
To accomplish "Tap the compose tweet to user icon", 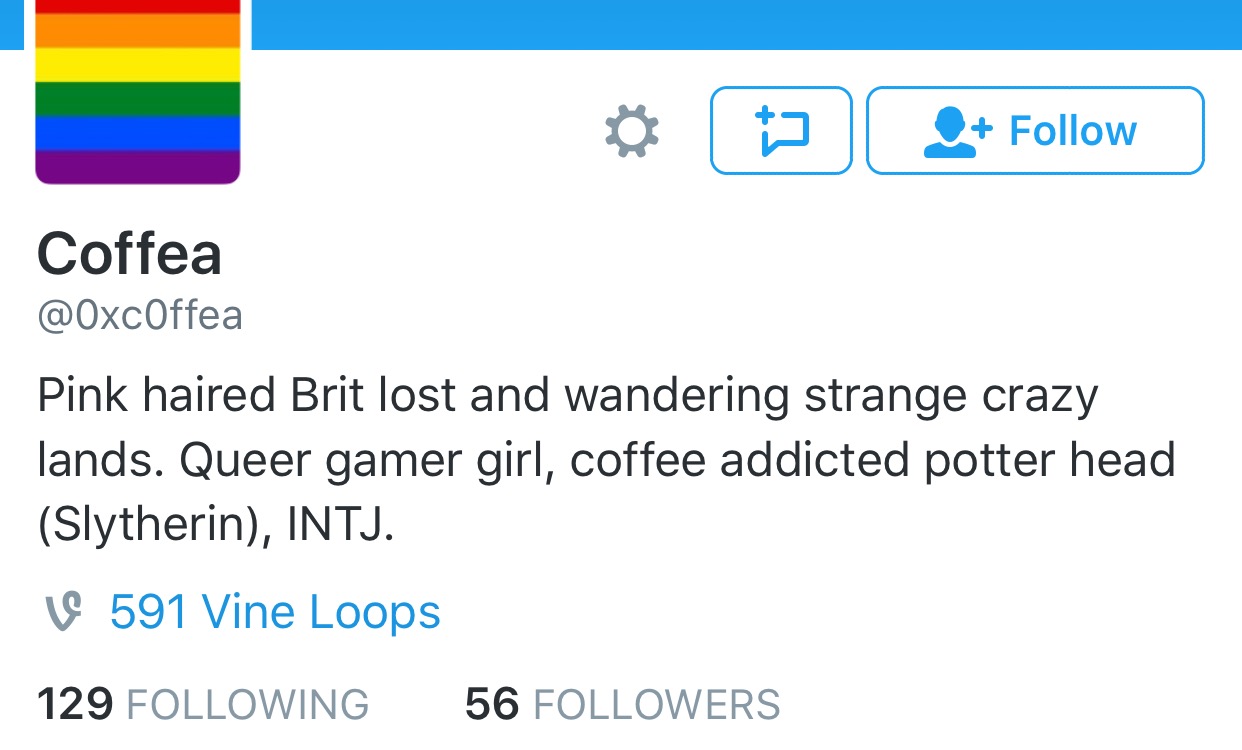I will pyautogui.click(x=781, y=131).
